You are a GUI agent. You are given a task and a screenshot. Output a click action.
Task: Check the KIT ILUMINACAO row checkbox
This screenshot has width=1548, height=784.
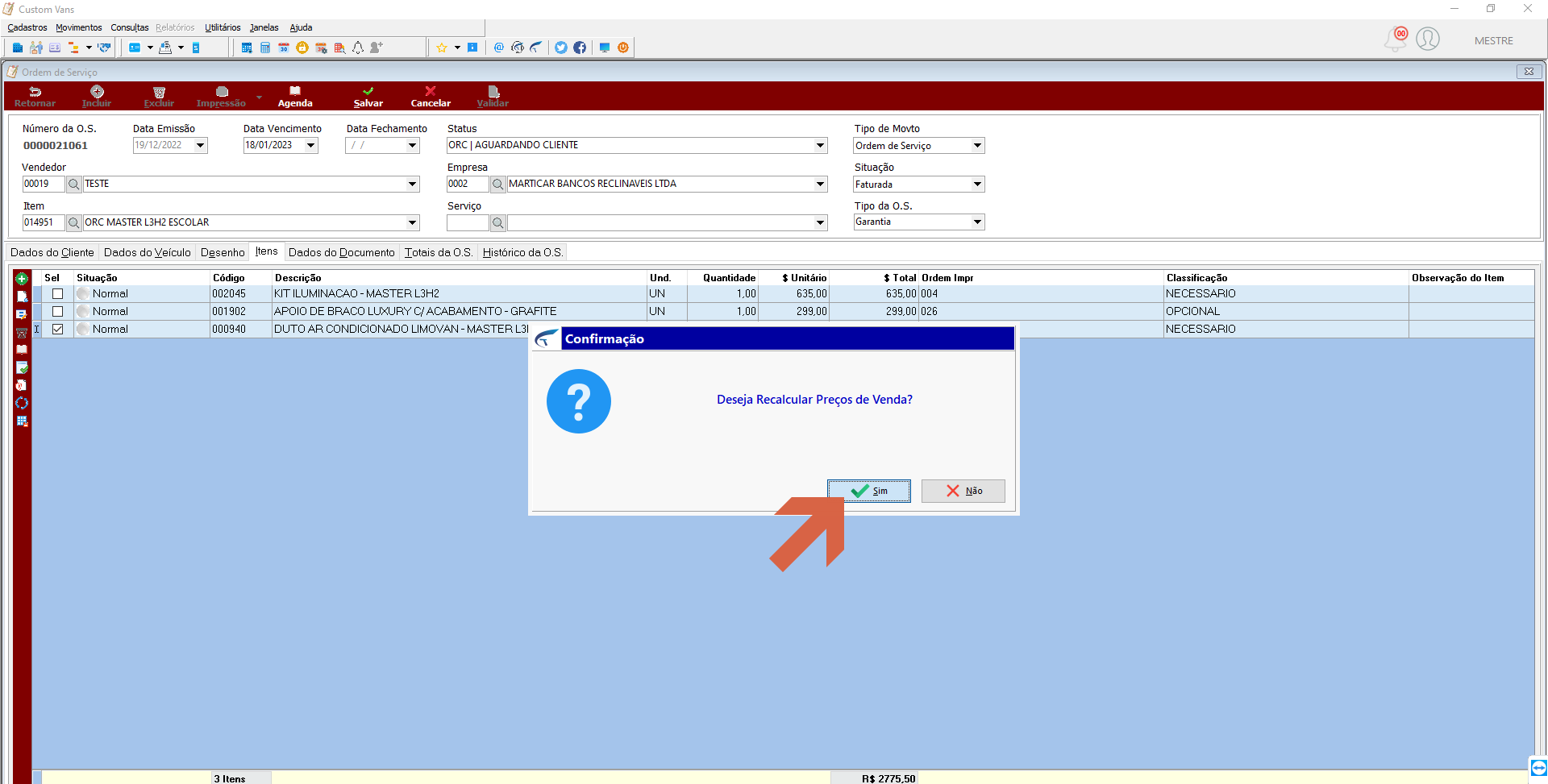pos(57,294)
